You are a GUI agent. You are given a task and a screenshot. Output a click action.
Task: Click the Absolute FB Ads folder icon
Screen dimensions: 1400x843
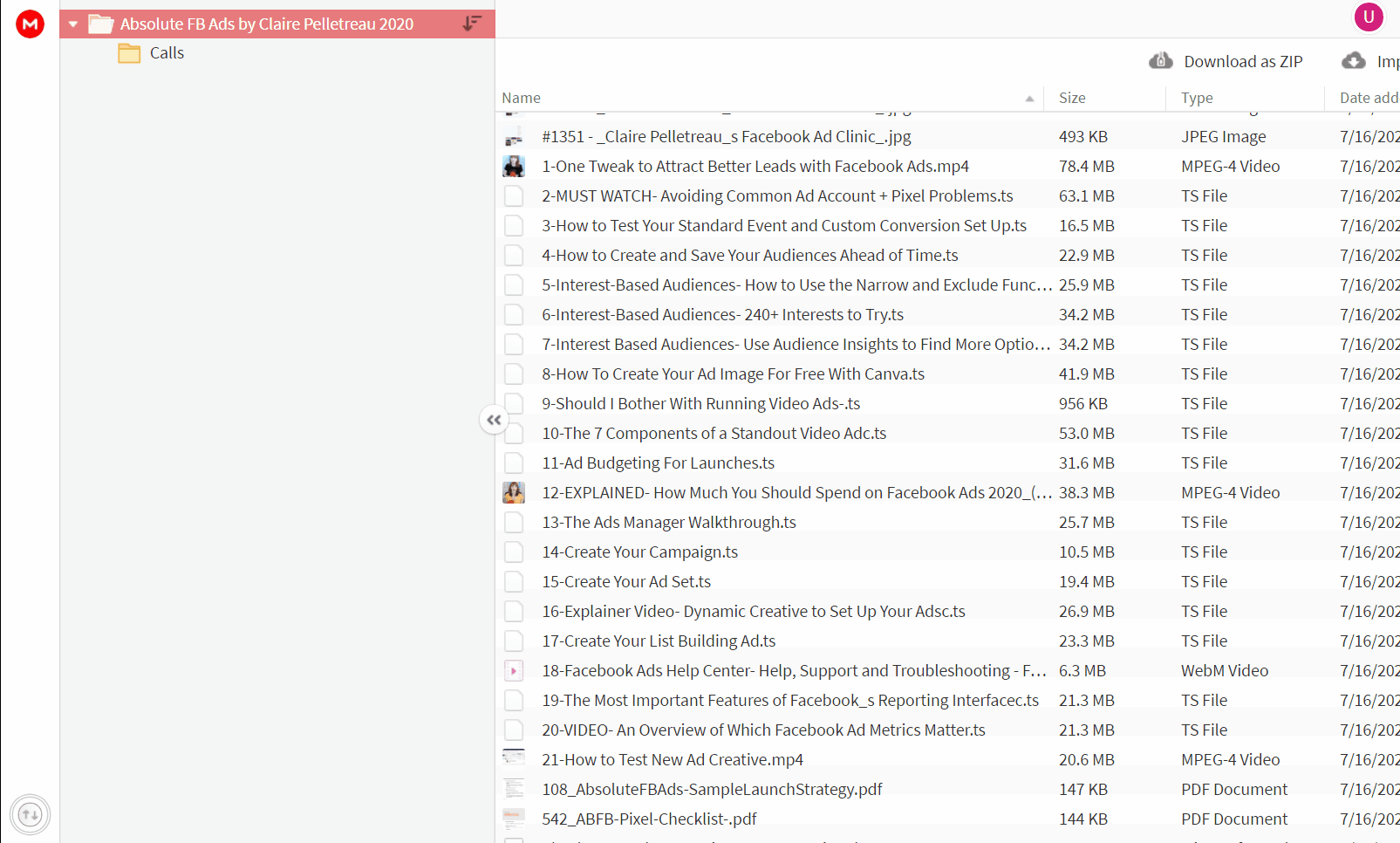[x=101, y=24]
